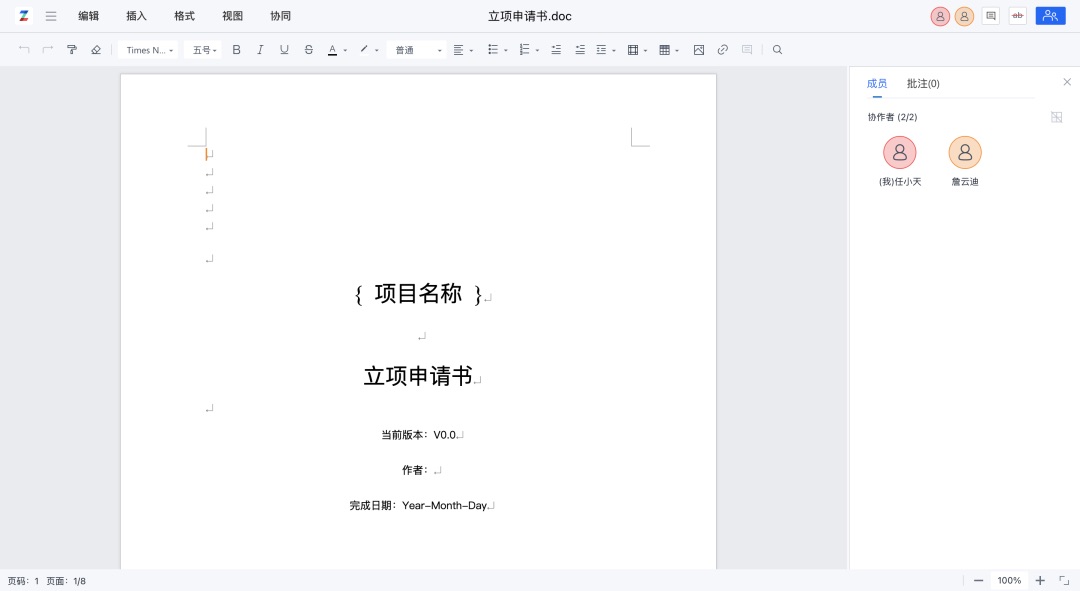1080x591 pixels.
Task: Click the 页面: 1/8 status text
Action: tap(66, 581)
